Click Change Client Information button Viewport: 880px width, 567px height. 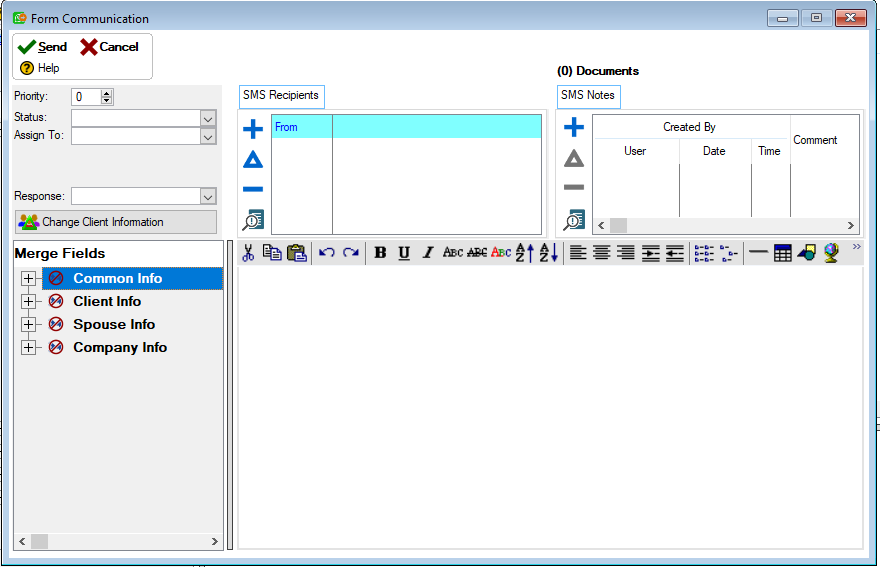click(x=115, y=222)
